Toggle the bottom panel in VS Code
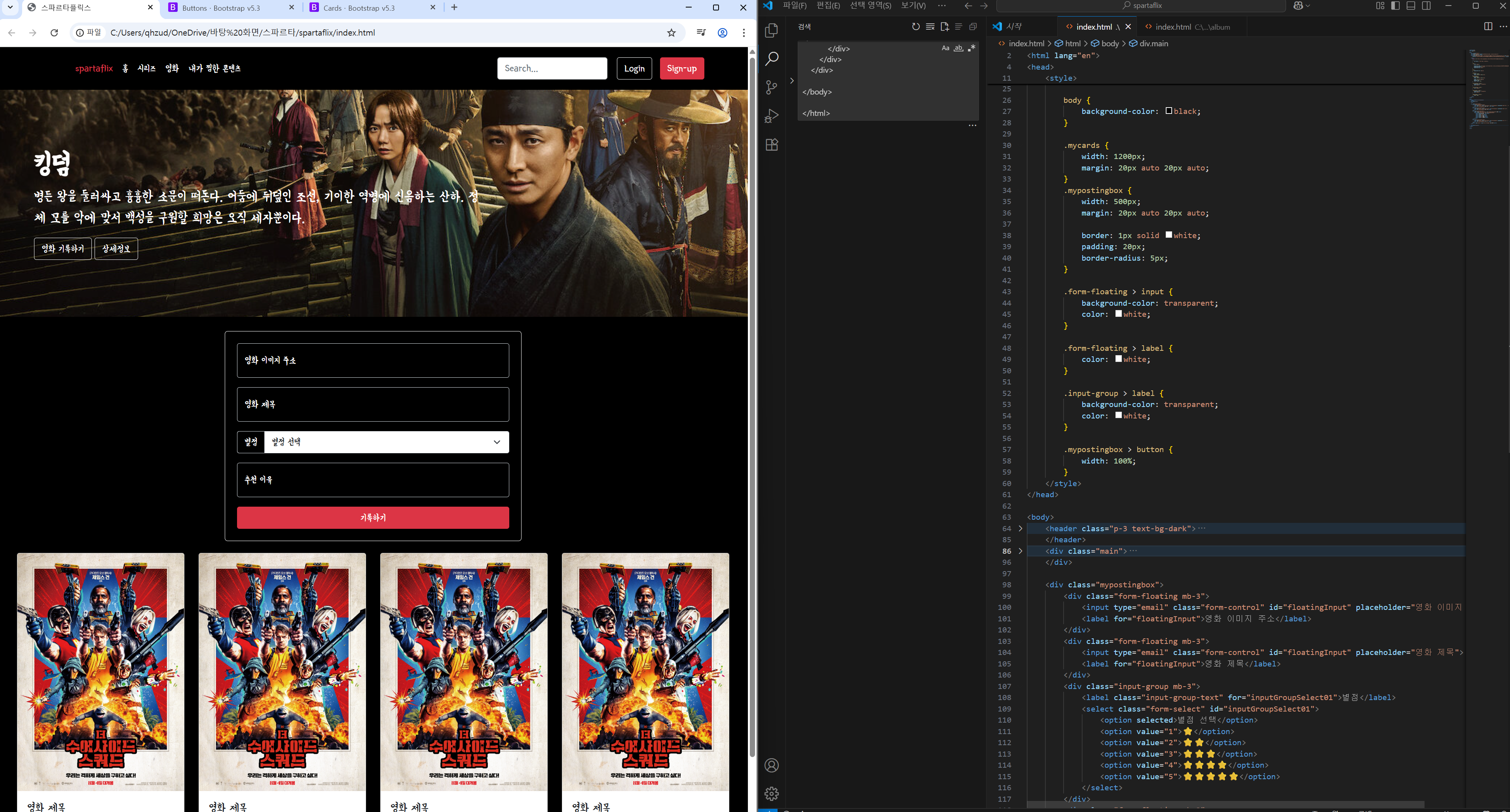 tap(1411, 6)
